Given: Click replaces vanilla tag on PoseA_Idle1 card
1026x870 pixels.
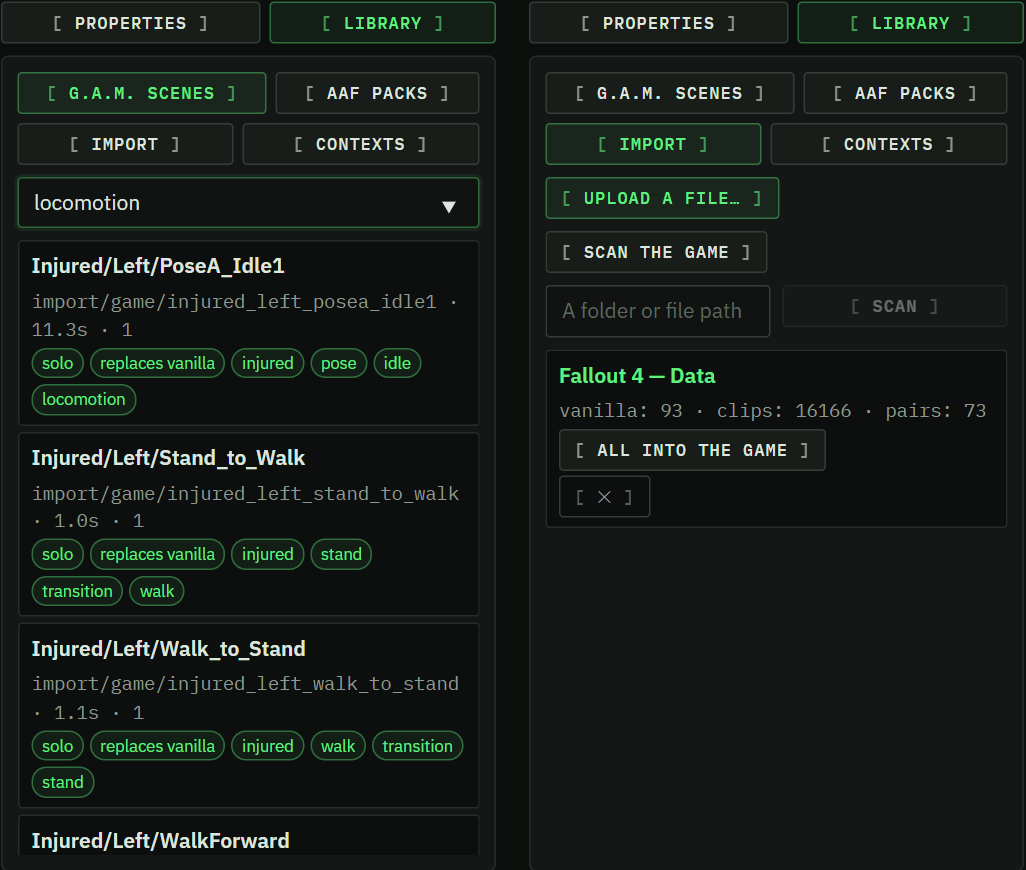Looking at the screenshot, I should coord(157,363).
